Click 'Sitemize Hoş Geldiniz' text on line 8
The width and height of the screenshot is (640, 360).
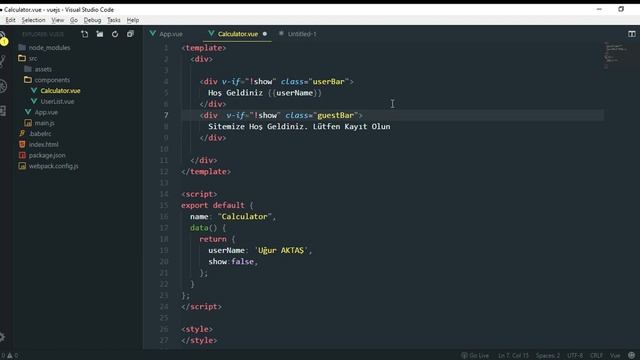tap(258, 127)
